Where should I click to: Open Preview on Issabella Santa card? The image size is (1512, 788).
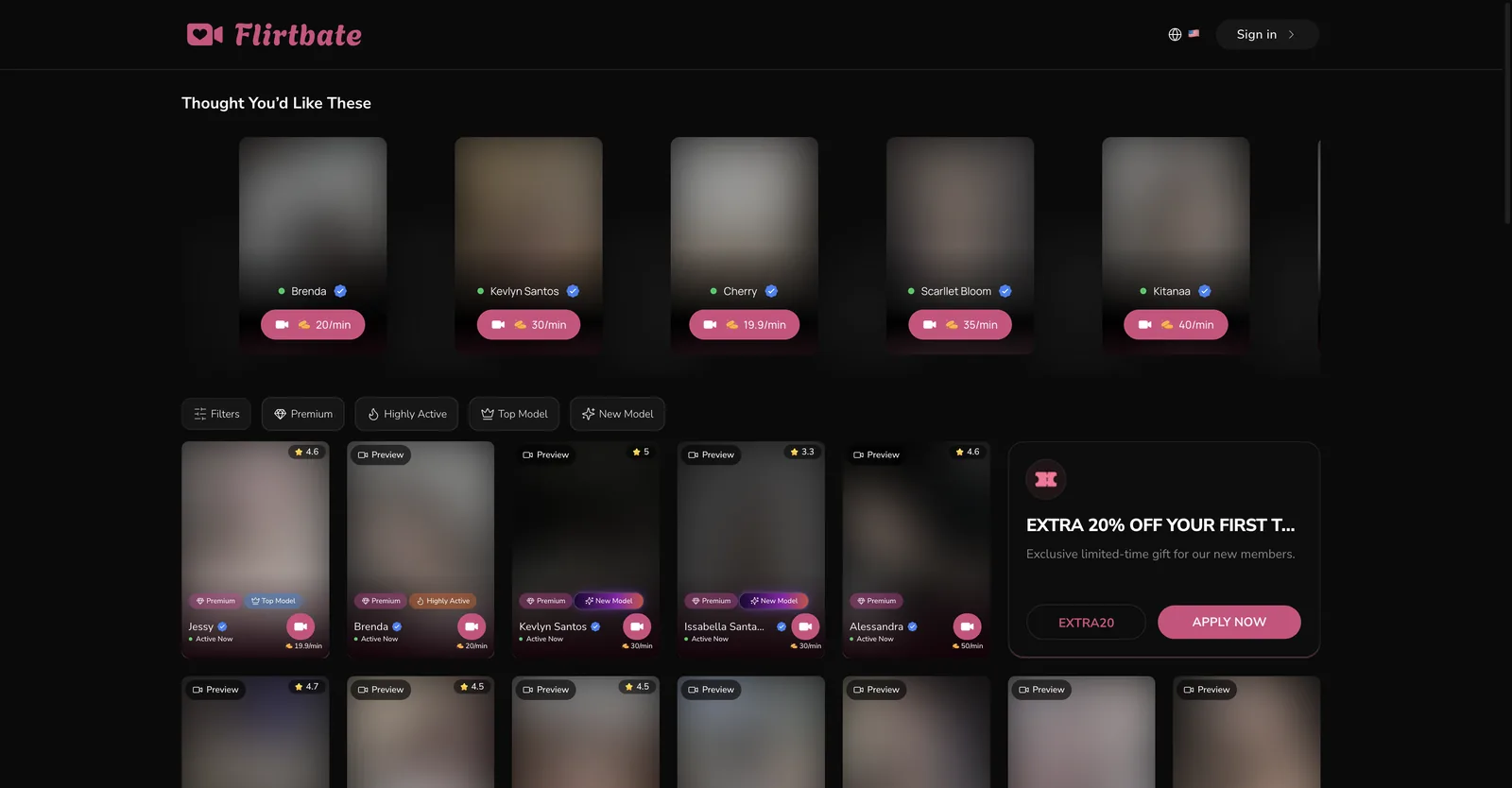click(x=712, y=454)
